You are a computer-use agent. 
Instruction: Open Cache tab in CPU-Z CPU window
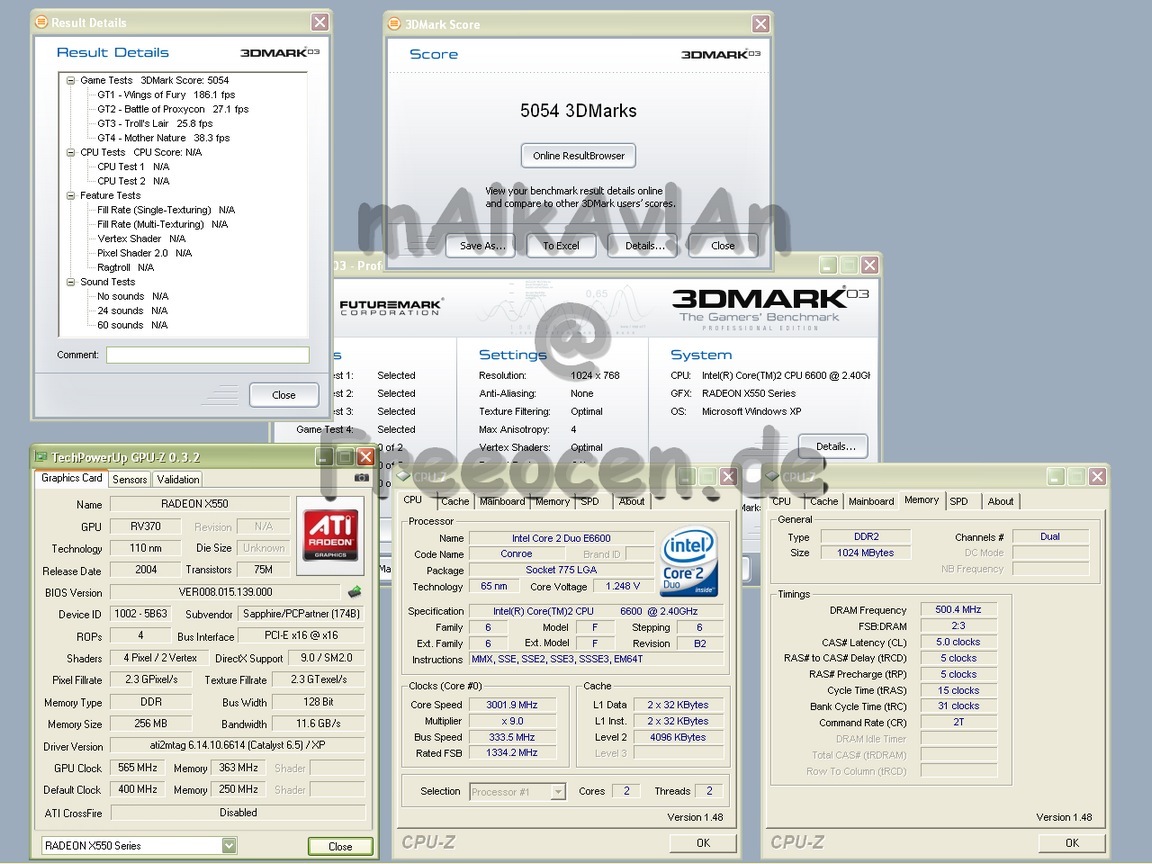(454, 501)
